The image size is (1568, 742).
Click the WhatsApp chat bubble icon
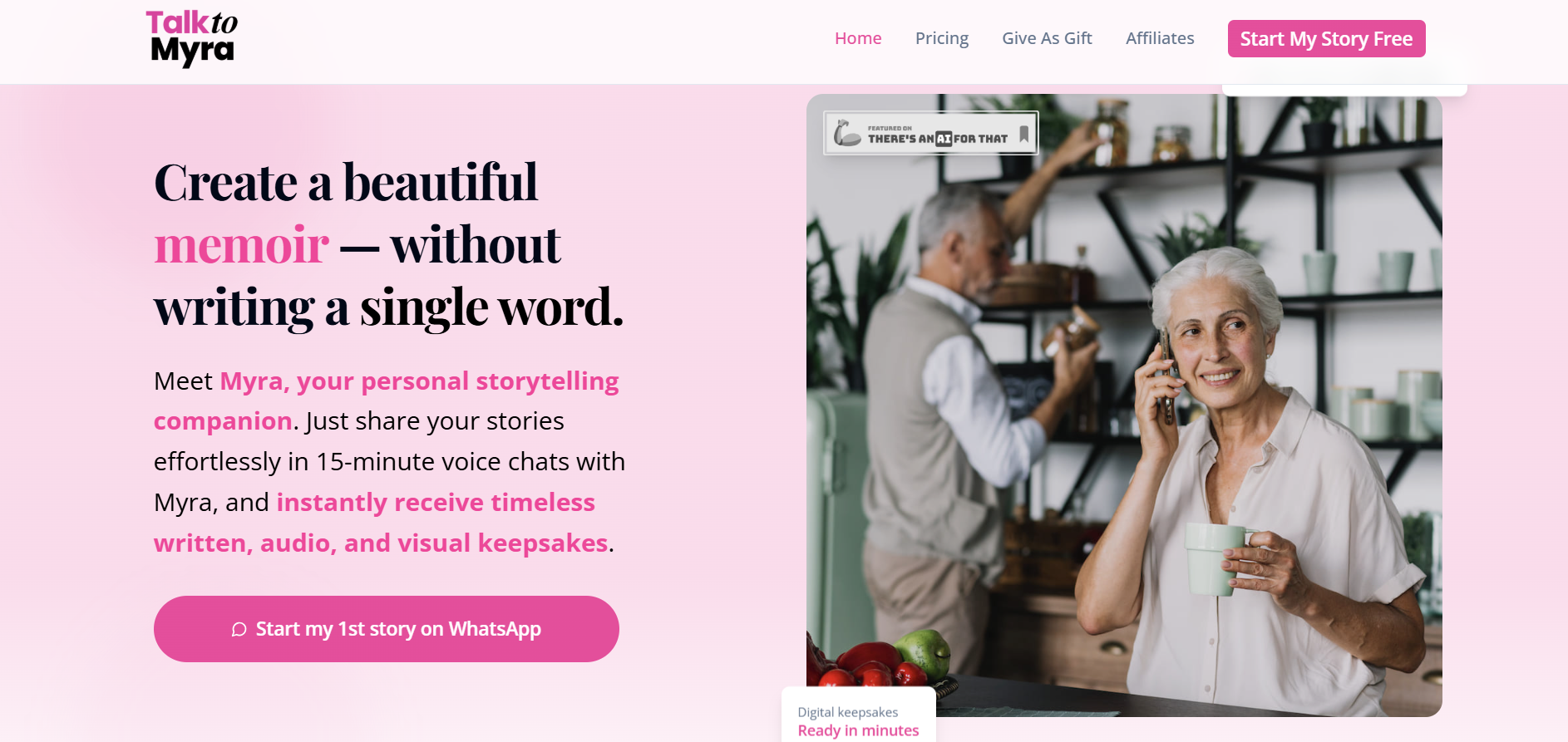(x=239, y=630)
